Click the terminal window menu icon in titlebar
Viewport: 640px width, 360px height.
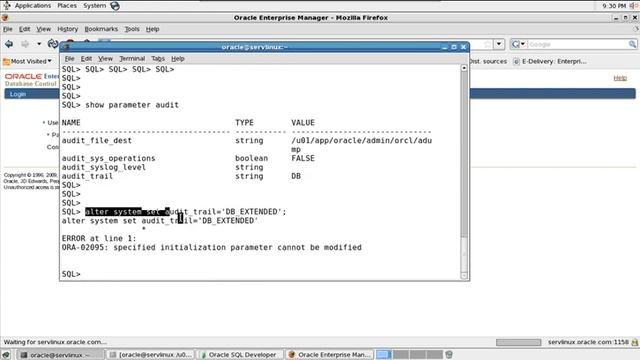(66, 47)
